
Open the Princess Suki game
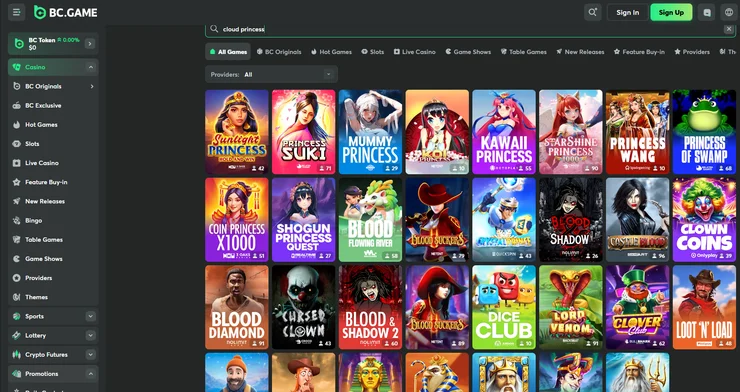click(x=303, y=132)
